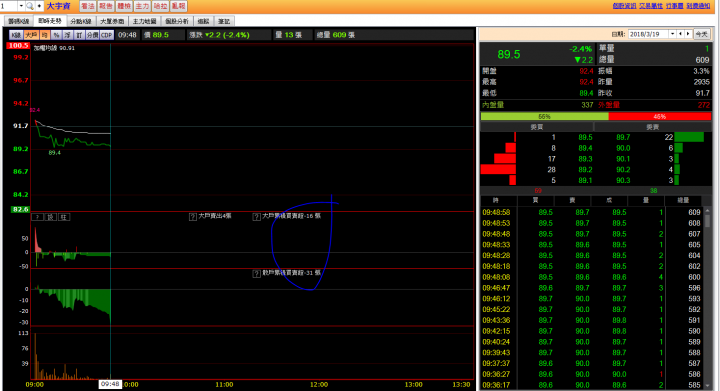720x391 pixels.
Task: Click the ? icon beside 大戶賣出4張
Action: click(193, 217)
